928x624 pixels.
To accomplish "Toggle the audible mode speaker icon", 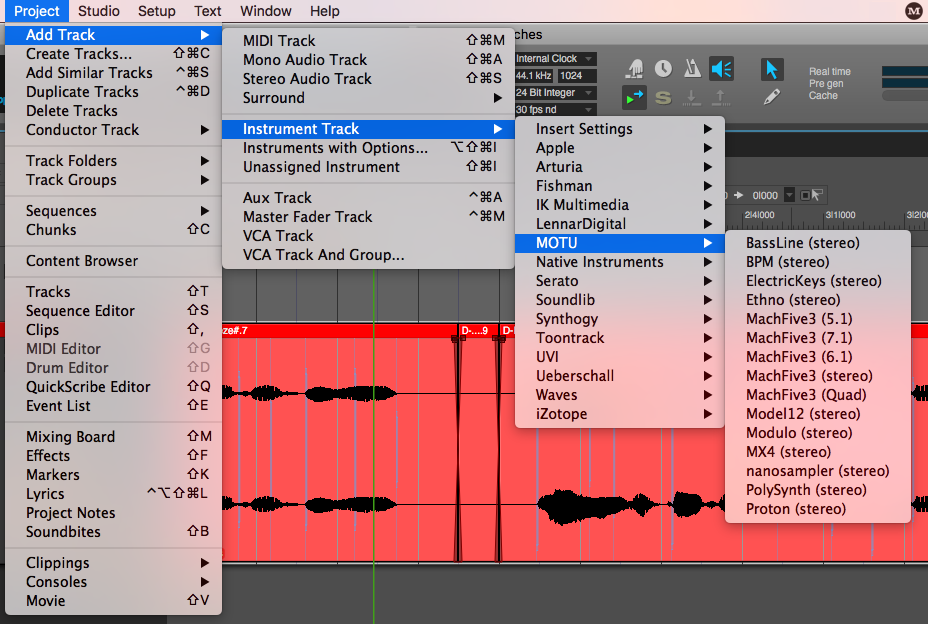I will (721, 69).
